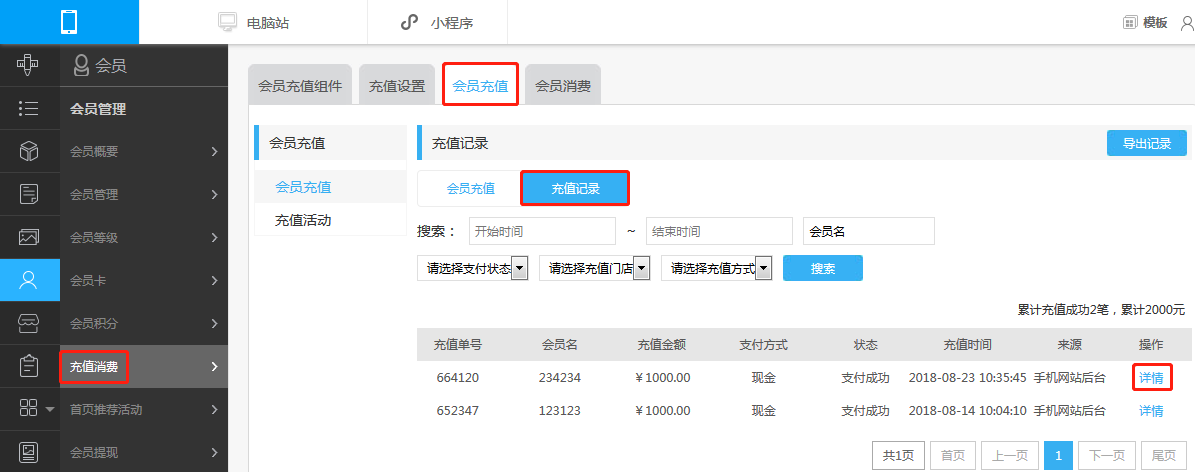The height and width of the screenshot is (472, 1195).
Task: Click the blue 搜索 search button
Action: (823, 268)
